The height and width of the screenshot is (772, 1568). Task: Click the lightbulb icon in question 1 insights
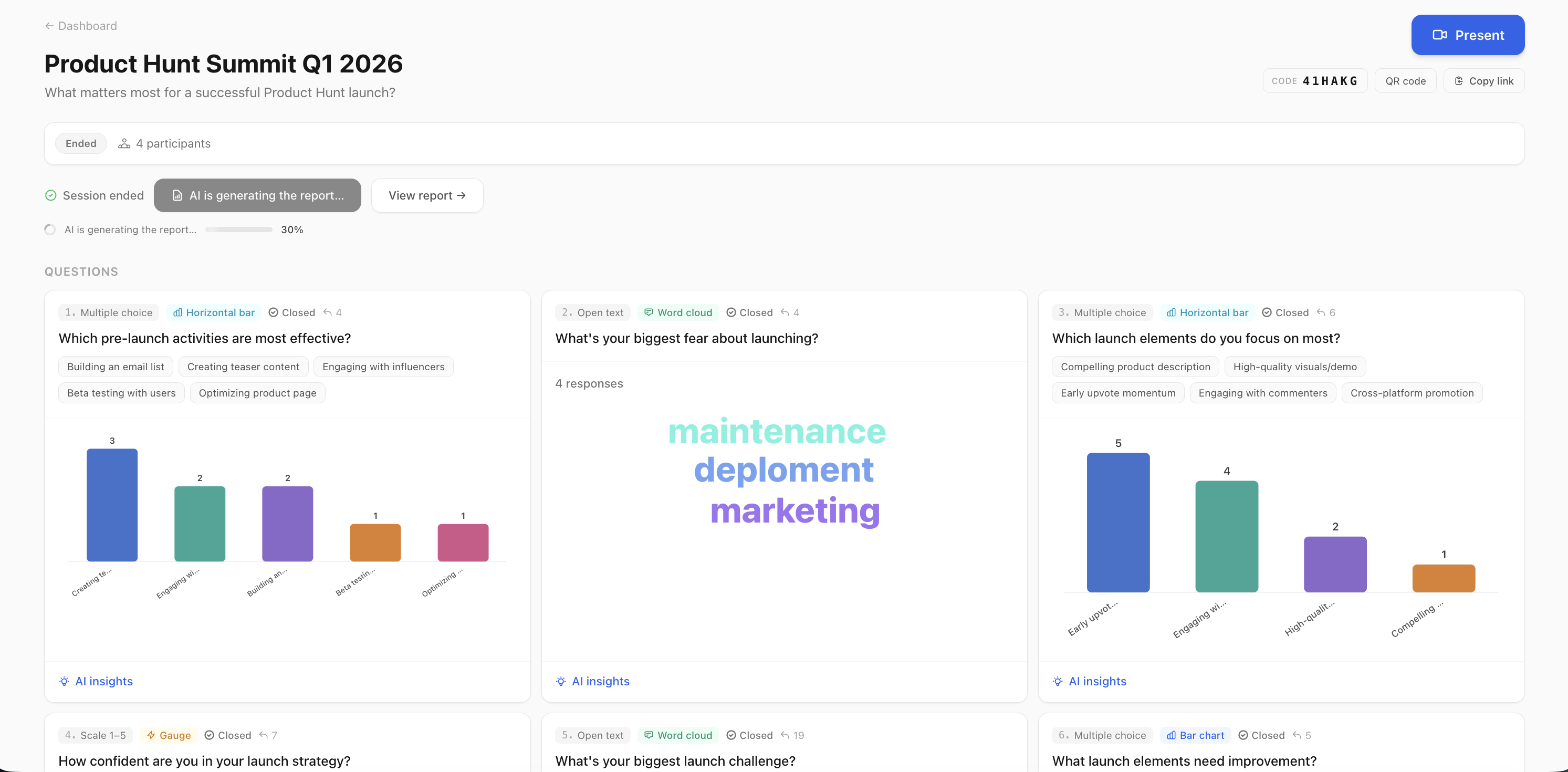64,681
